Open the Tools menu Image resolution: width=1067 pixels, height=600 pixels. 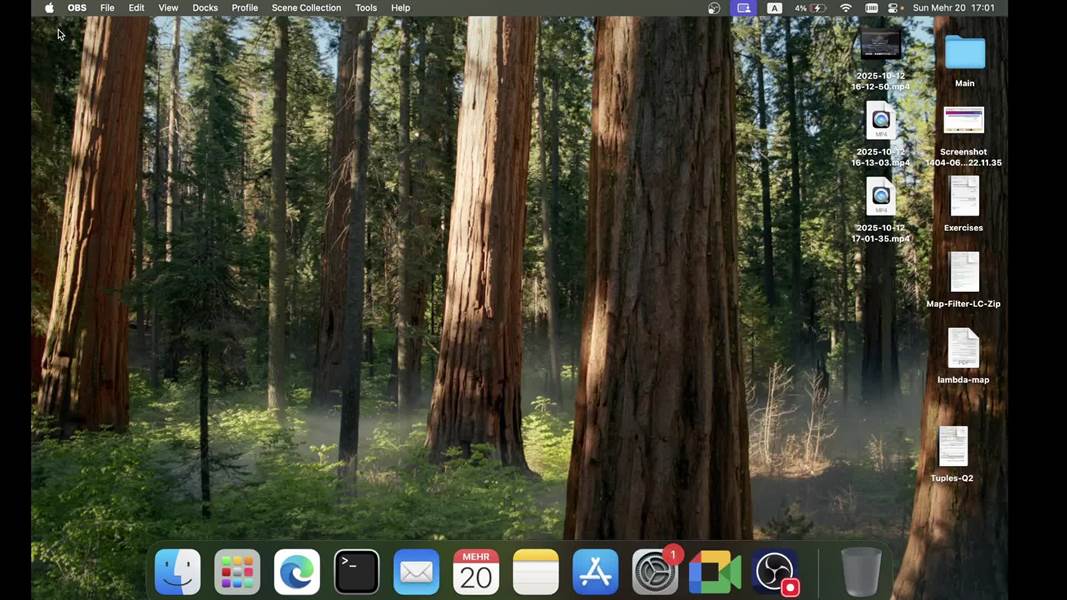(x=366, y=8)
